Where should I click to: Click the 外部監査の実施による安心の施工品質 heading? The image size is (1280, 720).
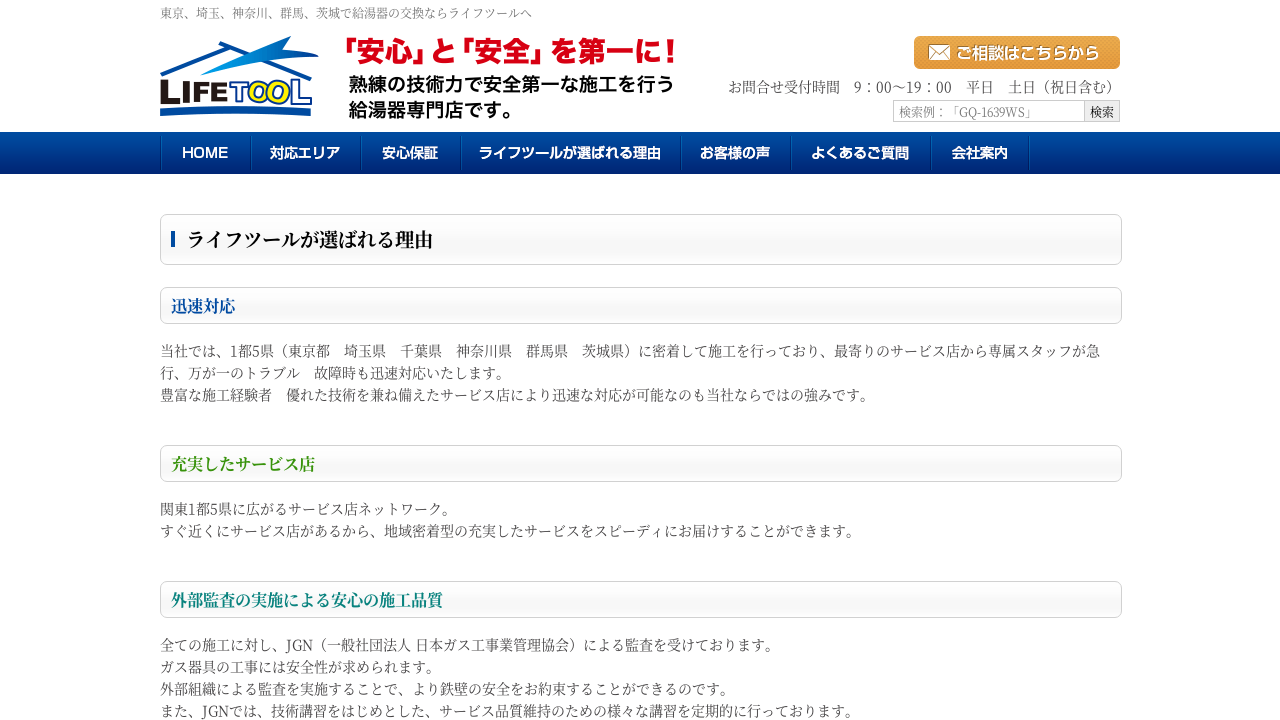307,600
